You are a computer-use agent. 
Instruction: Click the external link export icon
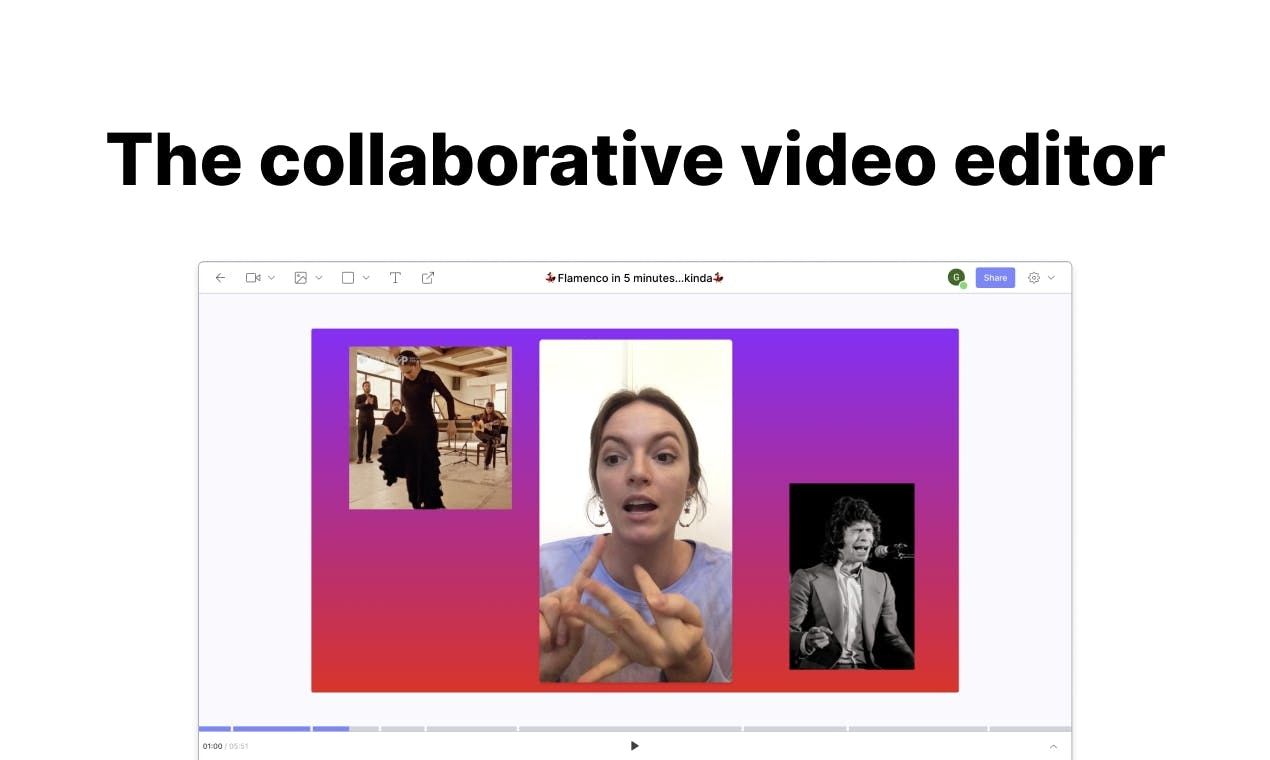click(x=428, y=278)
